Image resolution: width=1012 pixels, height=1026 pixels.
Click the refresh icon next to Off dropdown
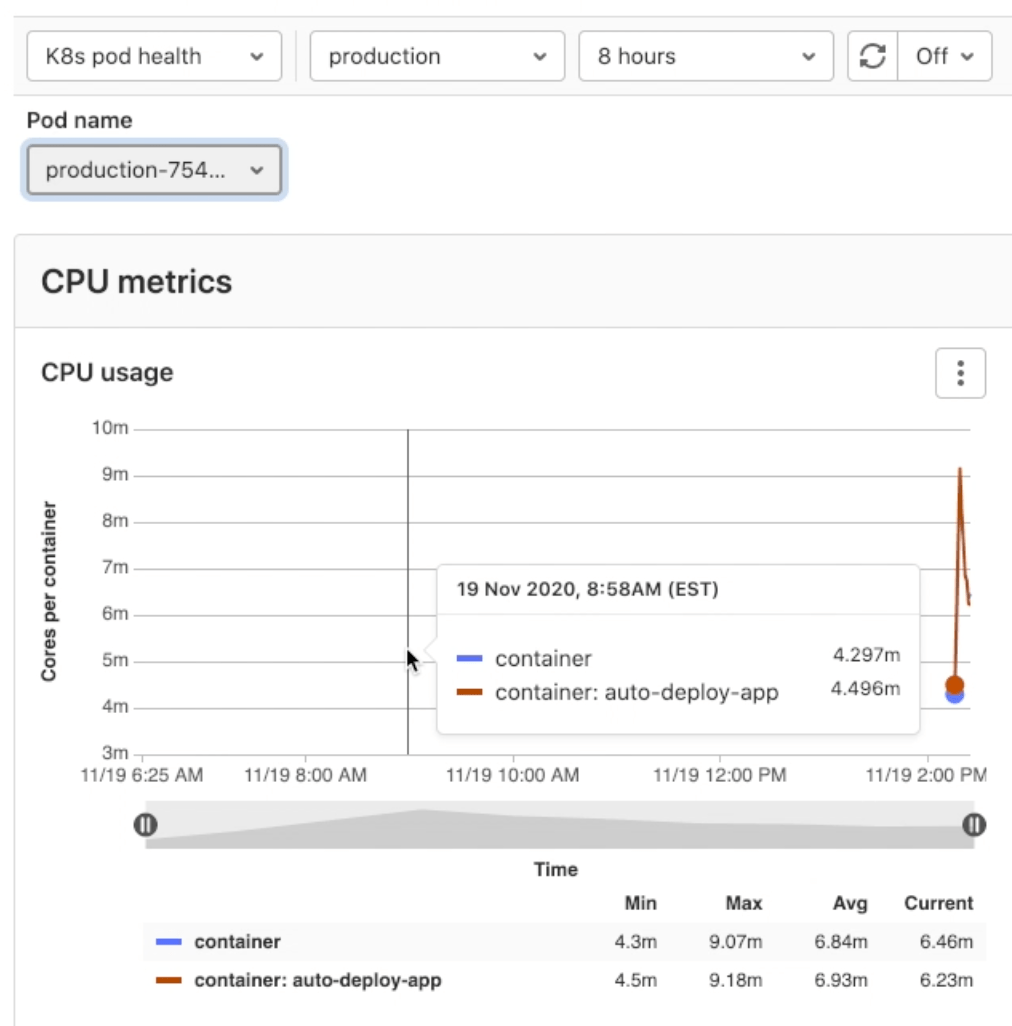873,56
